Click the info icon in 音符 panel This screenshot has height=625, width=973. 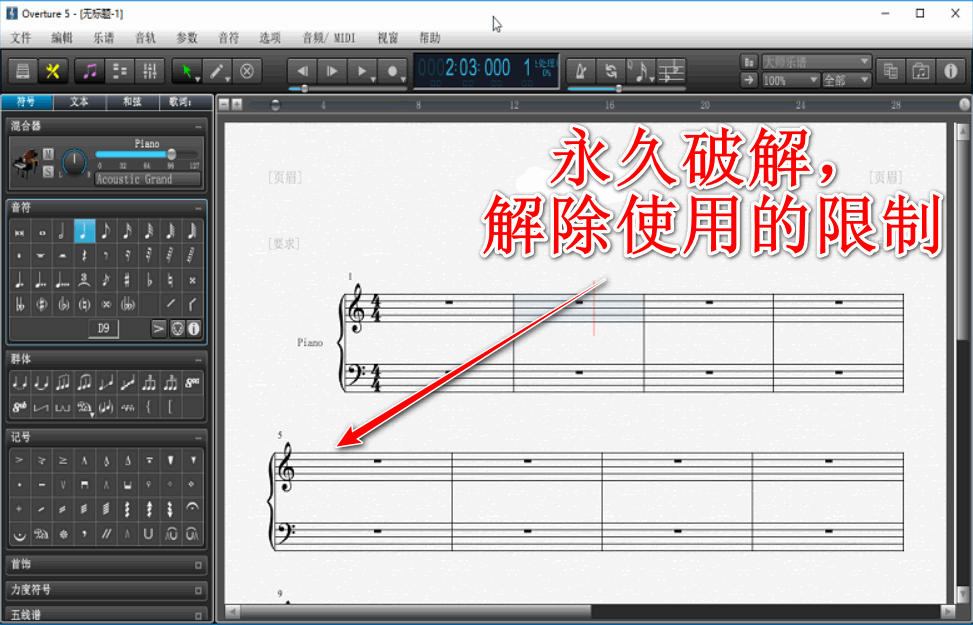(x=194, y=328)
